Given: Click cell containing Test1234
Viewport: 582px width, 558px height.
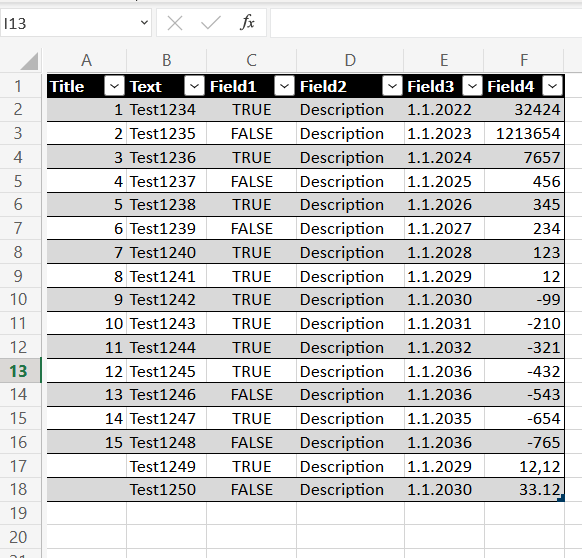Looking at the screenshot, I should click(167, 110).
